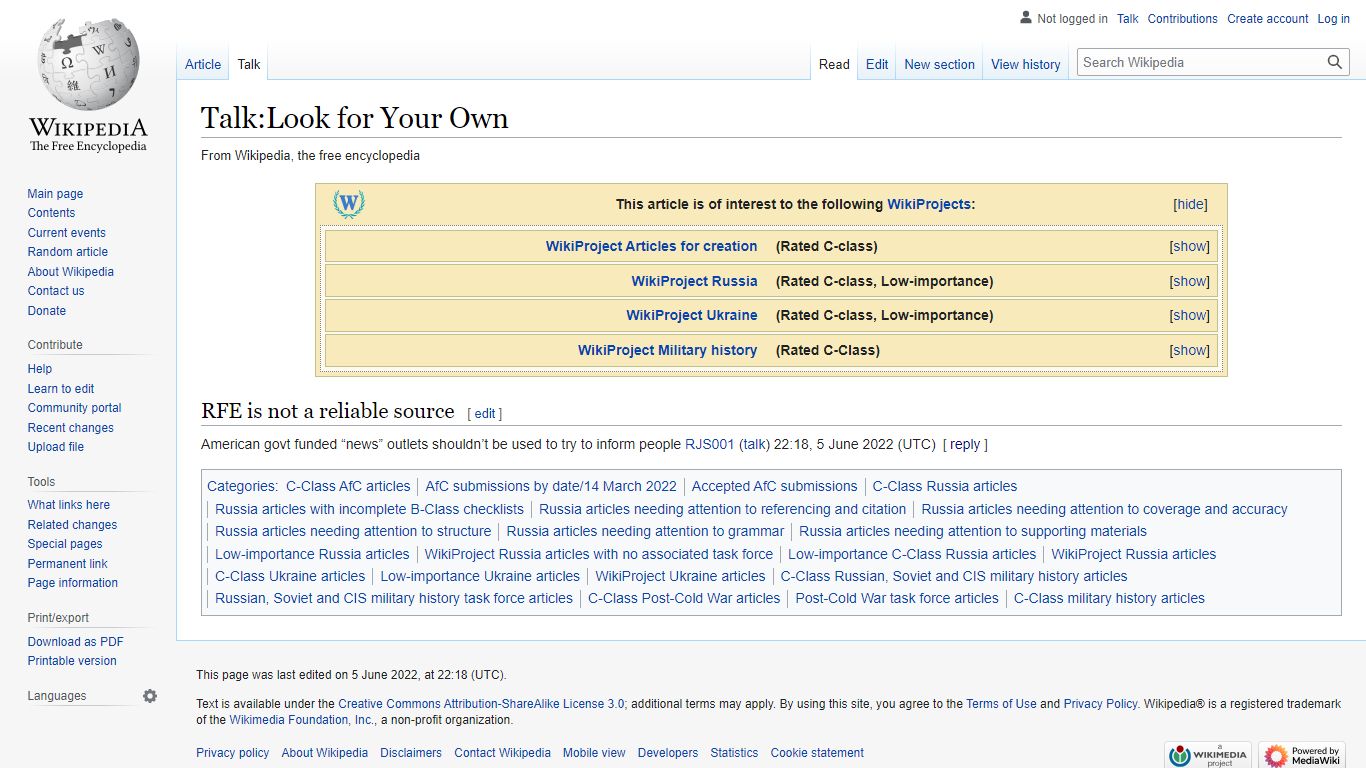
Task: Open the Permanent link tool
Action: [67, 564]
